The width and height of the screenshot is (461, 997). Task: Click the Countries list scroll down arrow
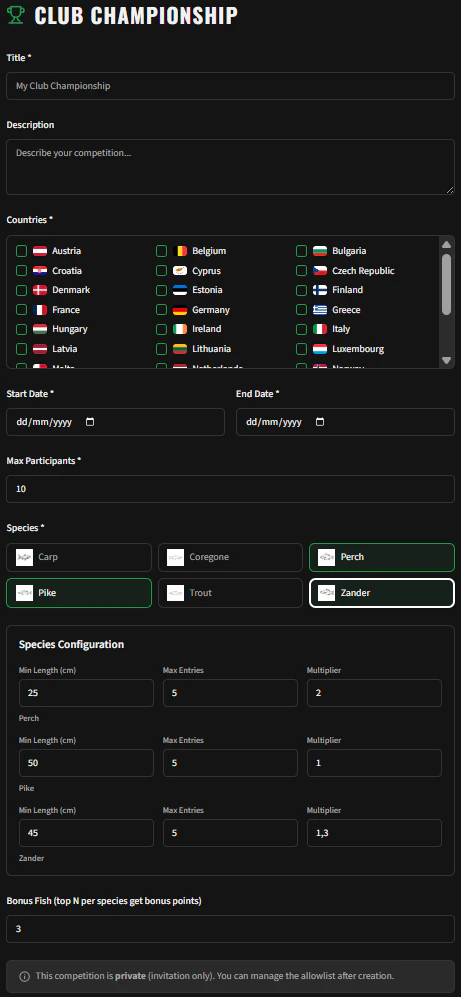click(x=446, y=360)
